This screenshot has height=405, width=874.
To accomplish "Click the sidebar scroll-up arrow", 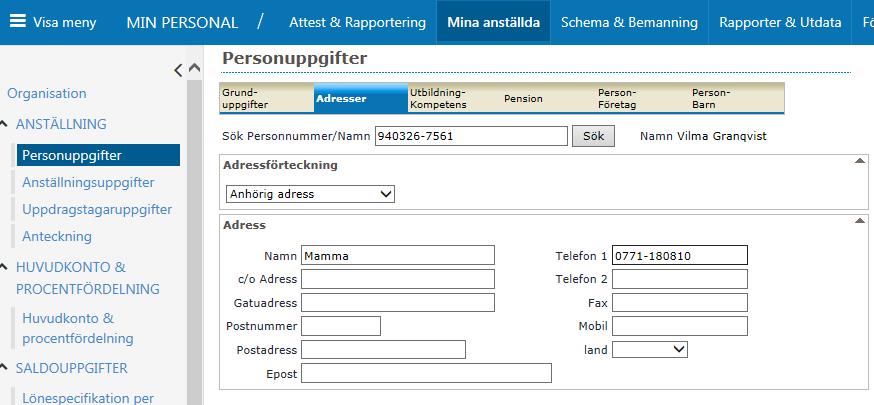I will click(194, 67).
